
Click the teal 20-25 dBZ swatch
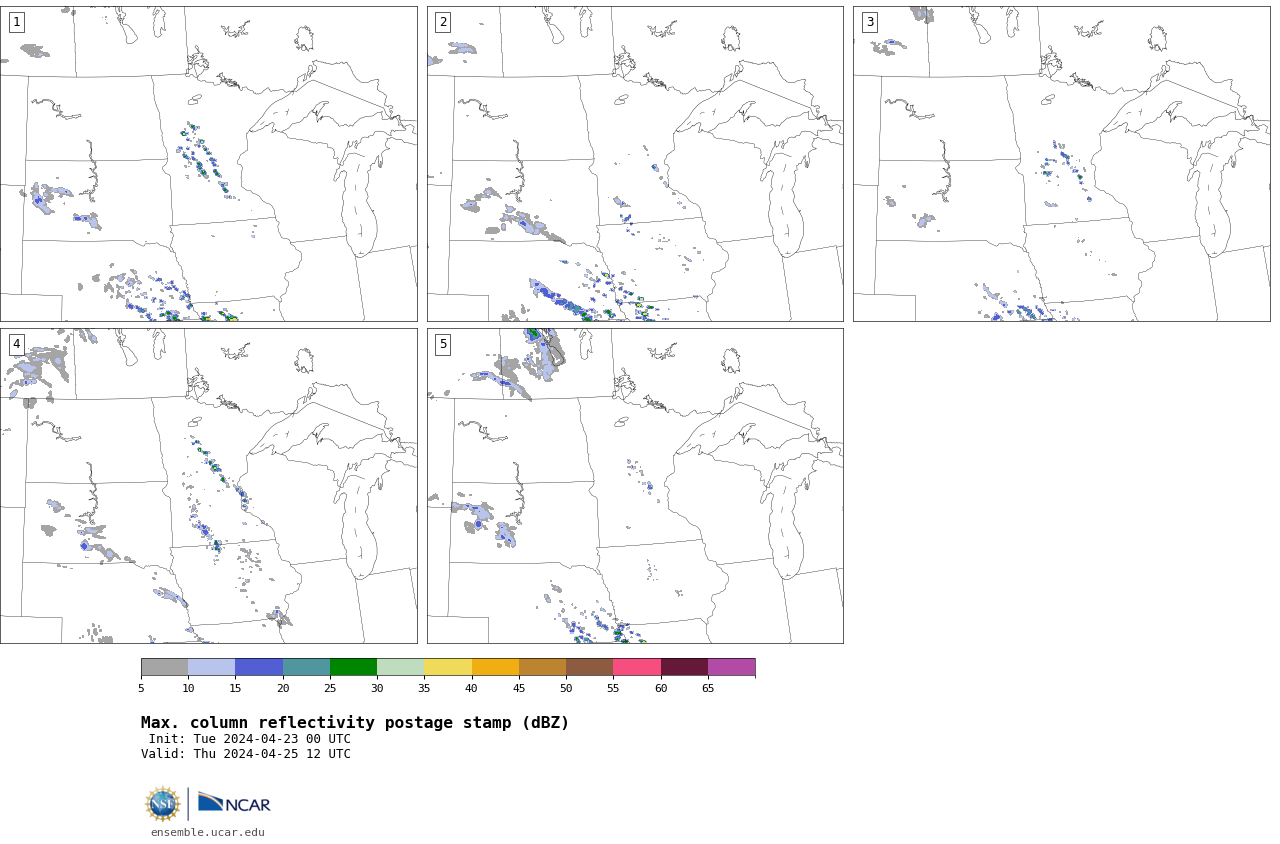pyautogui.click(x=306, y=667)
